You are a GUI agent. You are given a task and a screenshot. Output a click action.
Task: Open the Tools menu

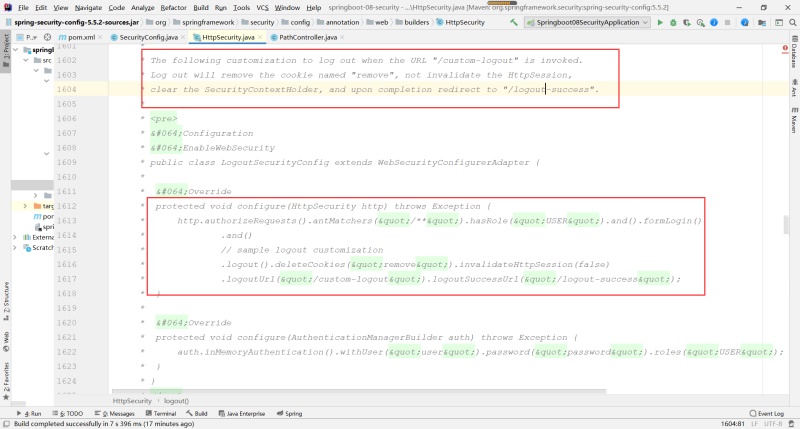(x=241, y=8)
